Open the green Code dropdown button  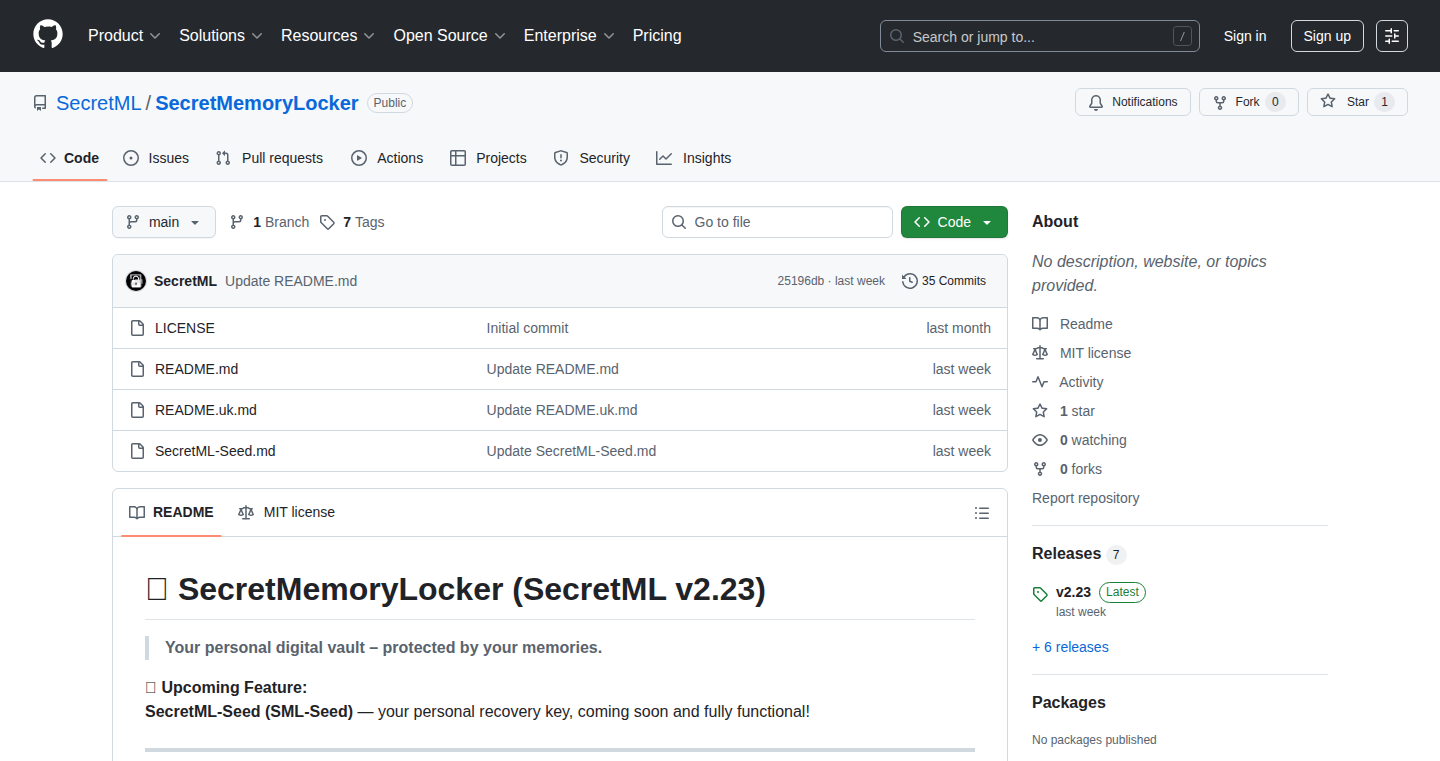pos(954,222)
